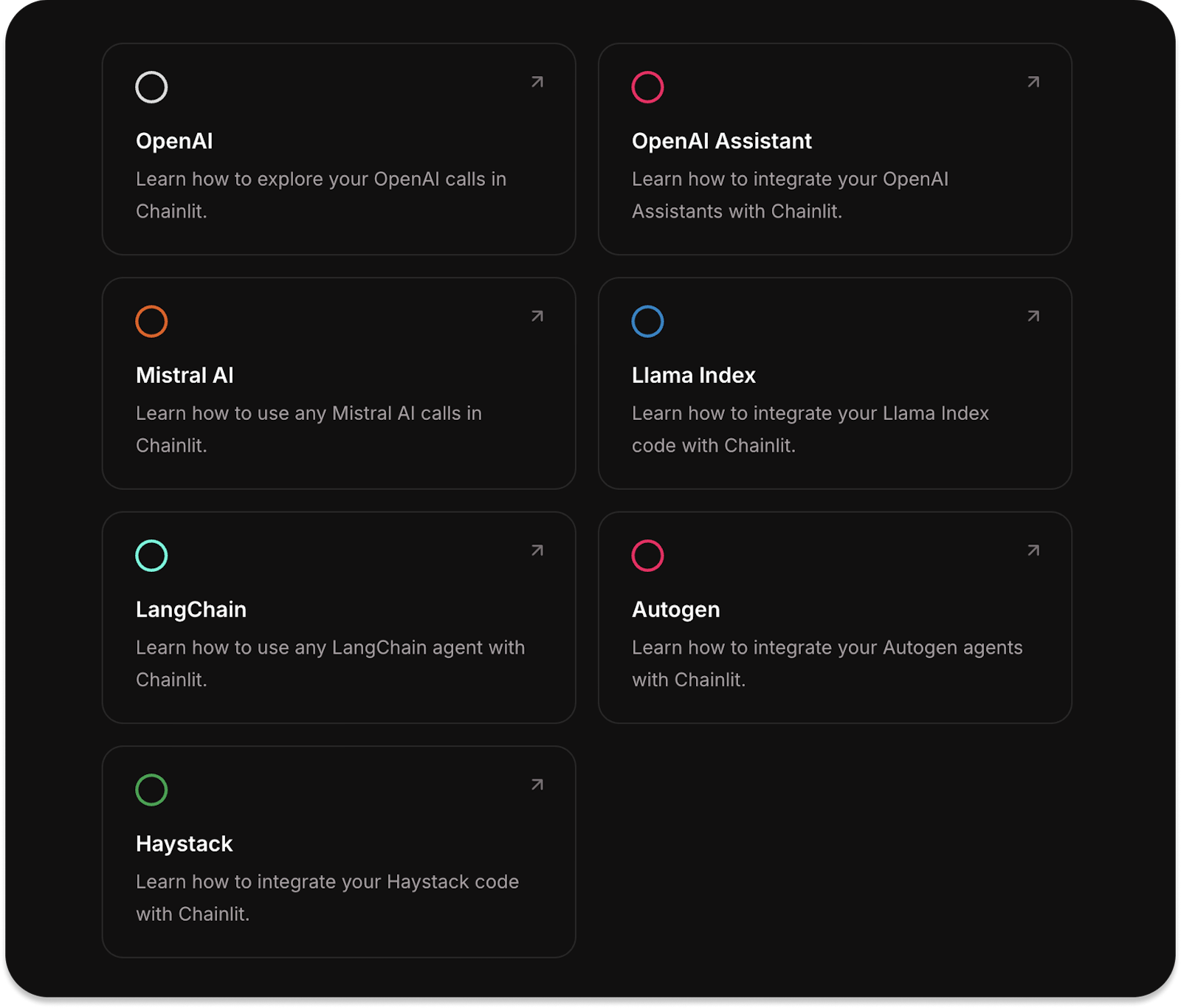Click the arrow icon on Autogen card
Viewport: 1181px width, 1008px height.
(x=1033, y=550)
